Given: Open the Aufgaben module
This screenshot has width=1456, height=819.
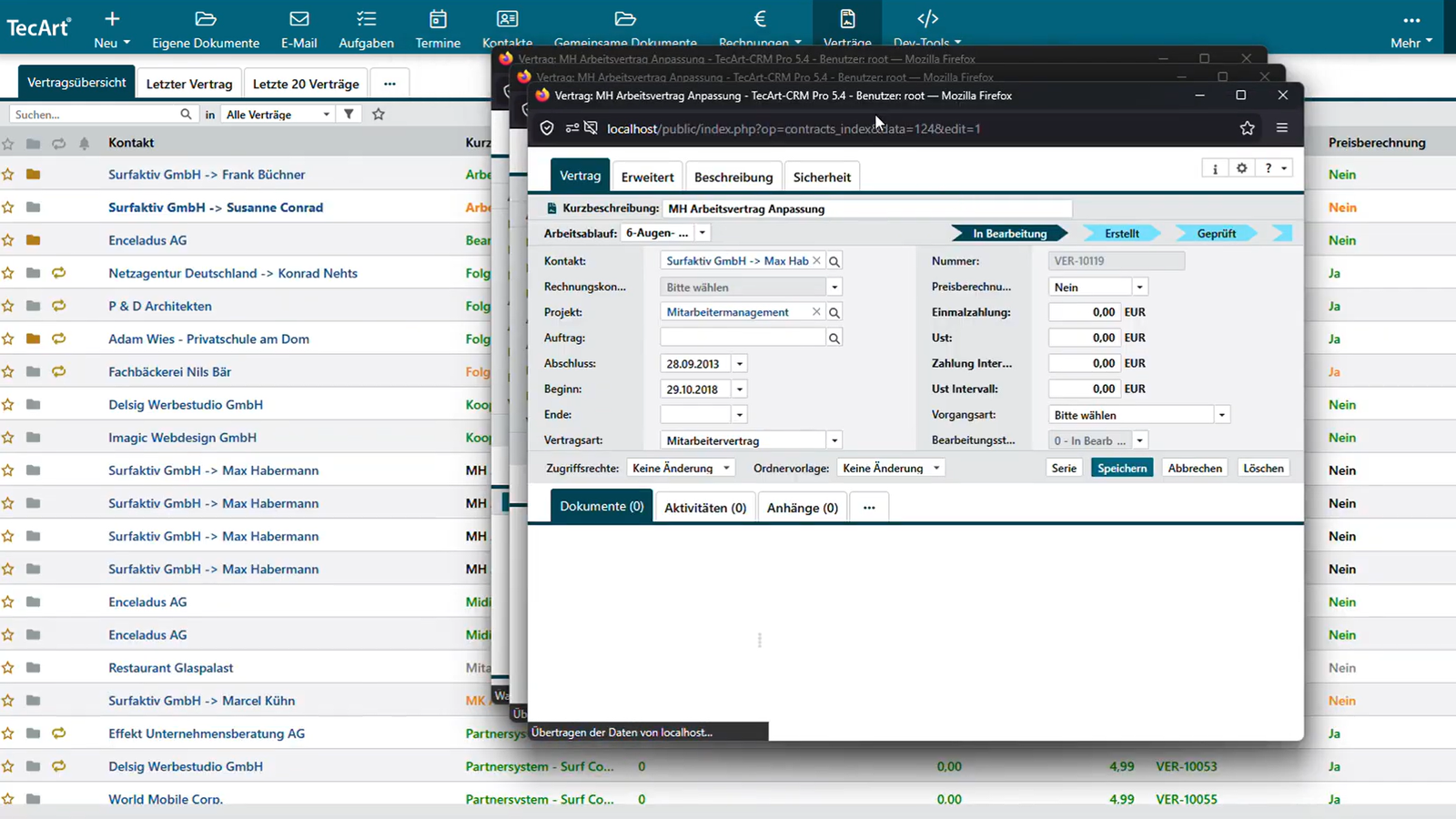Looking at the screenshot, I should pos(366,30).
